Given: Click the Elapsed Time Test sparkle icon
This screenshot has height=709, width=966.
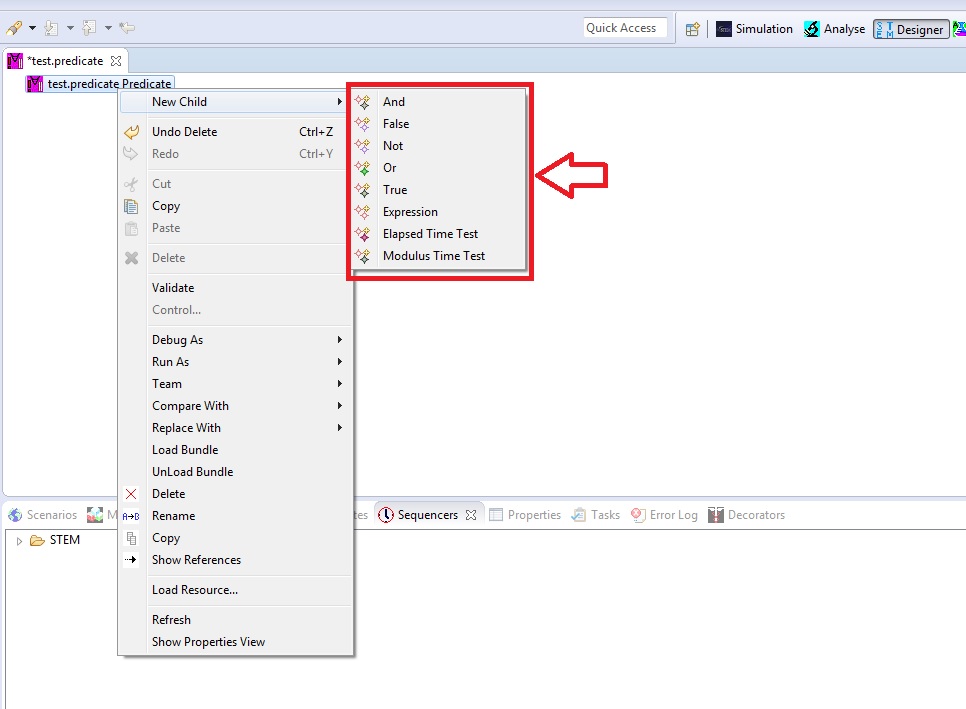Looking at the screenshot, I should click(363, 234).
